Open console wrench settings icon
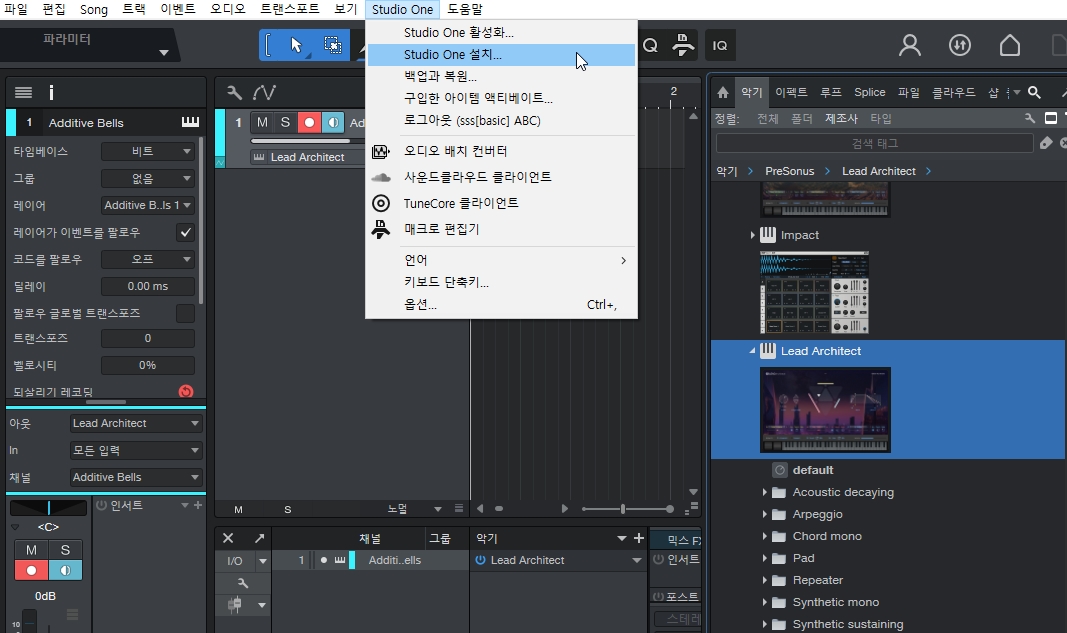Viewport: 1067px width, 633px height. [x=243, y=583]
